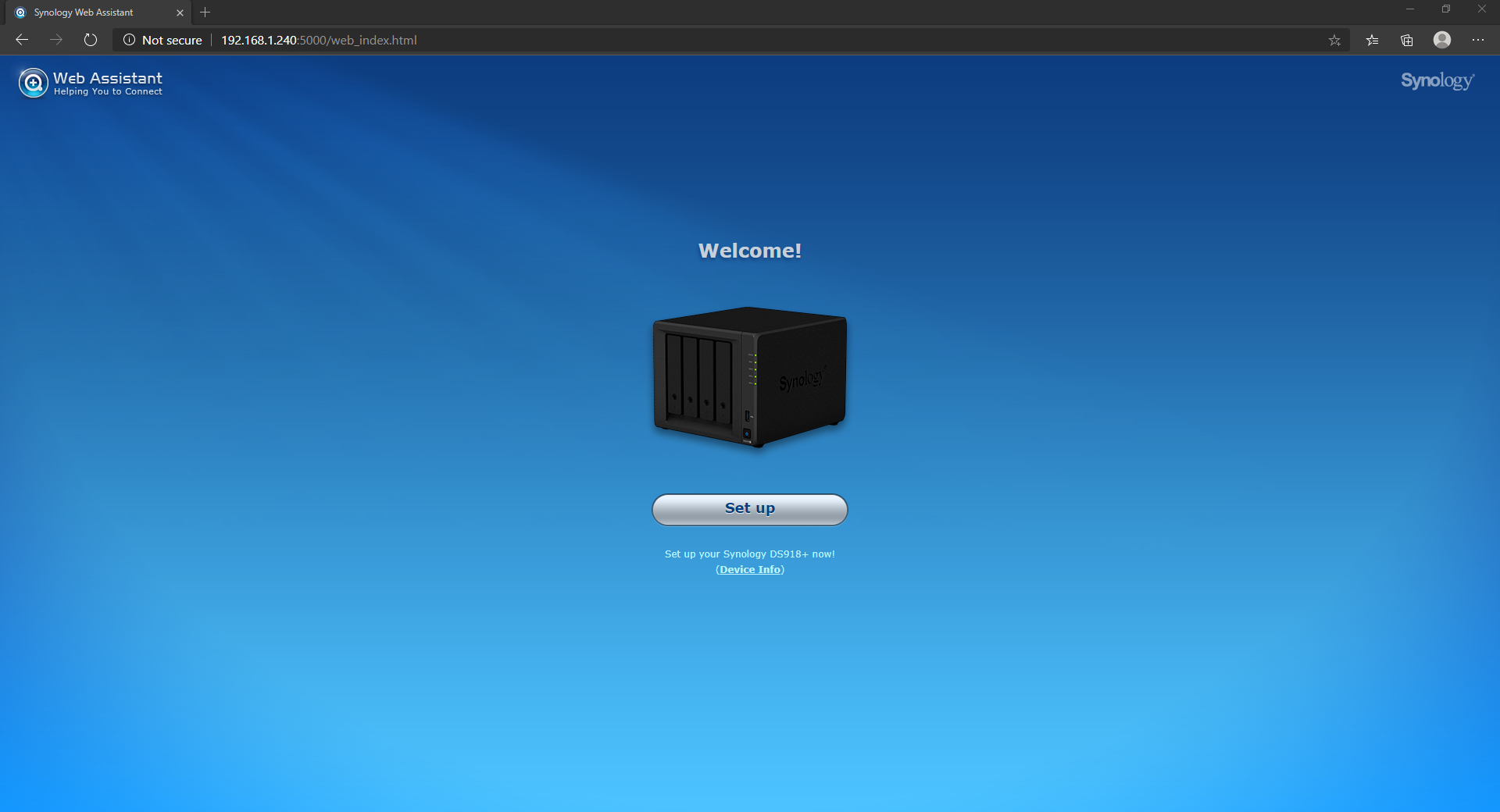Click the Welcome! heading text
This screenshot has height=812, width=1500.
[750, 251]
